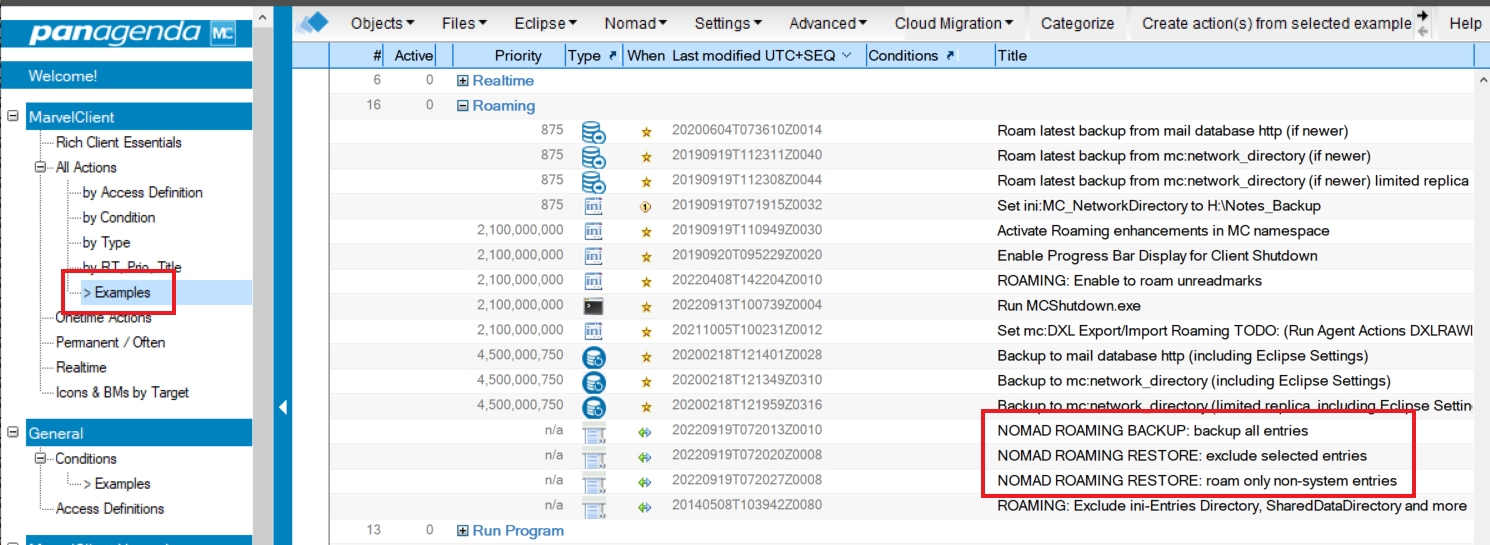This screenshot has width=1490, height=545.
Task: Click ini icon of Set ini:MC_NetworkDirectory row
Action: (593, 206)
